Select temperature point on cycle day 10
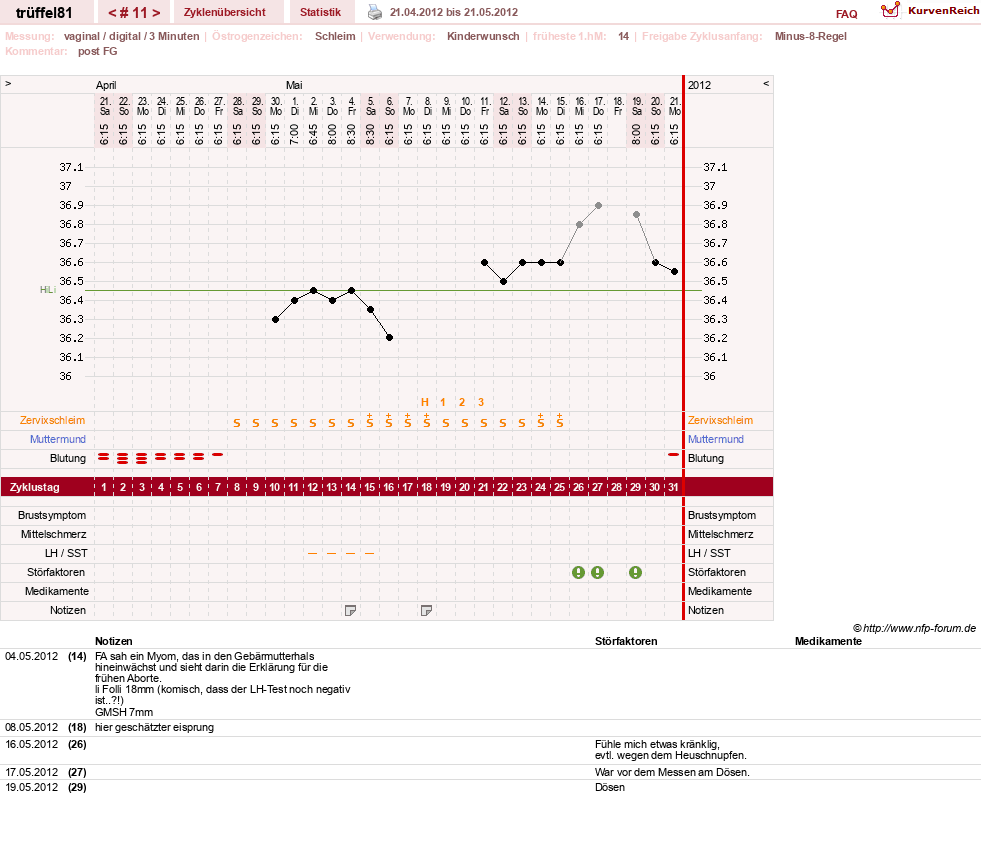The width and height of the screenshot is (981, 846). click(x=275, y=319)
